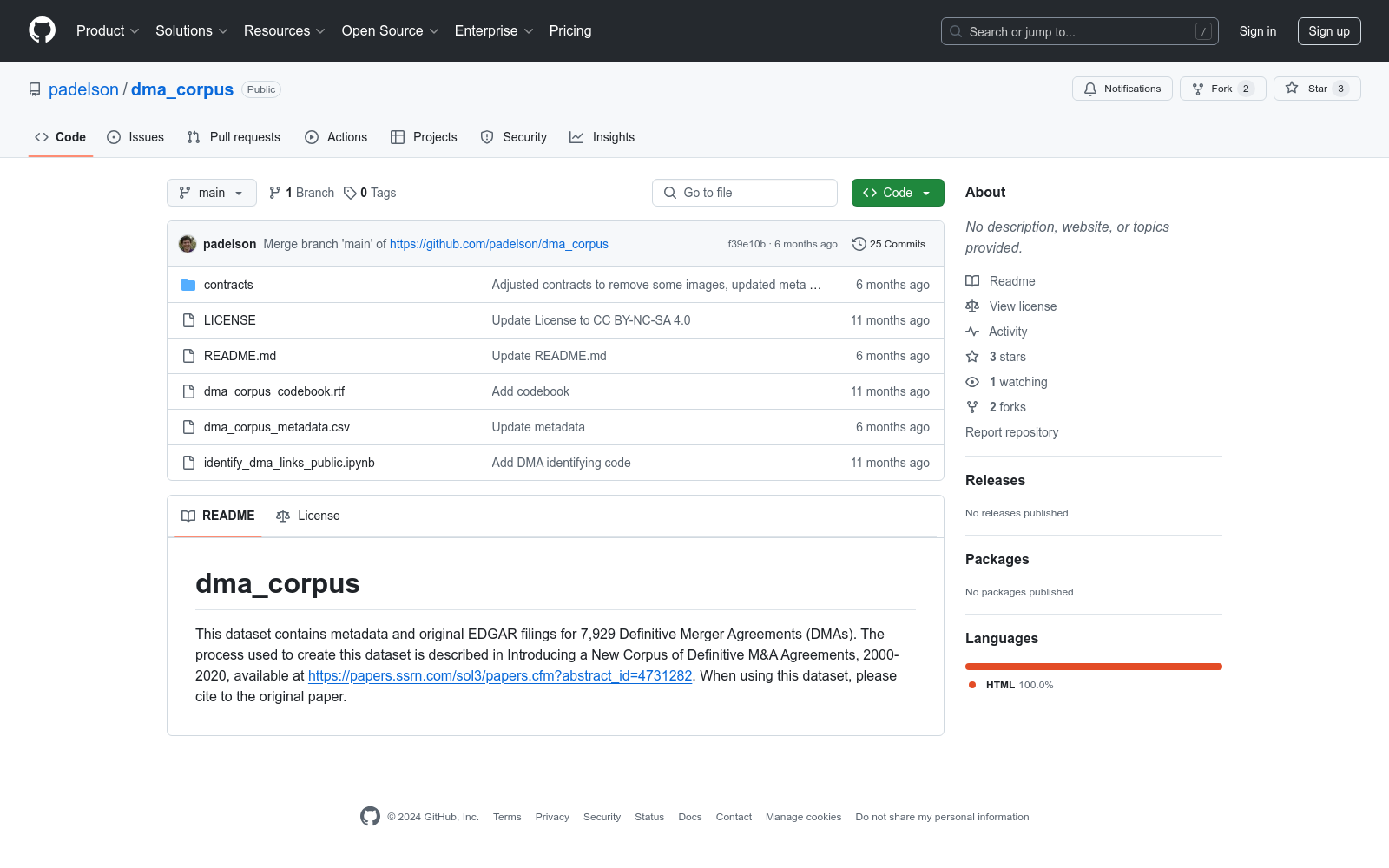
Task: Open dma_corpus_codebook.rtf file
Action: point(274,391)
